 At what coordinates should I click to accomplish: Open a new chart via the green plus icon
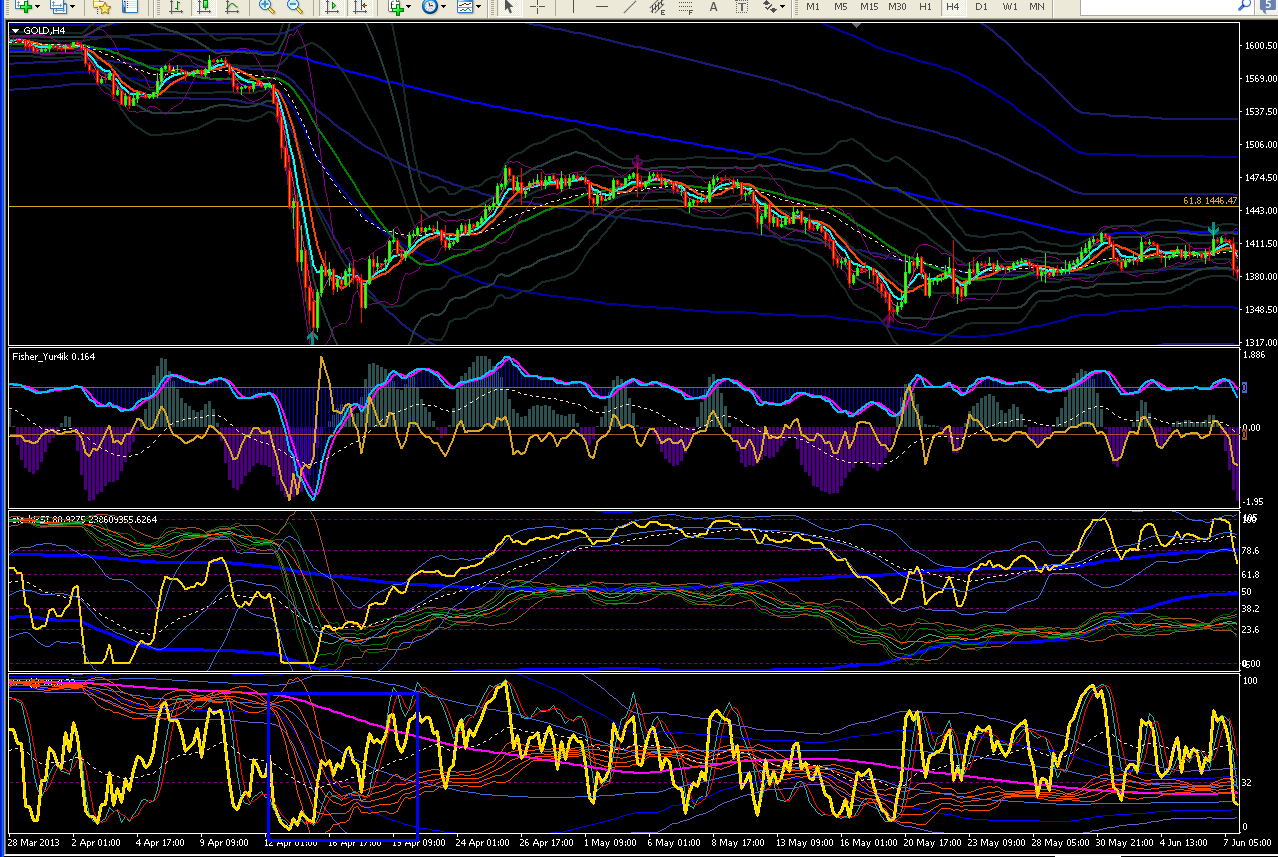tap(22, 7)
